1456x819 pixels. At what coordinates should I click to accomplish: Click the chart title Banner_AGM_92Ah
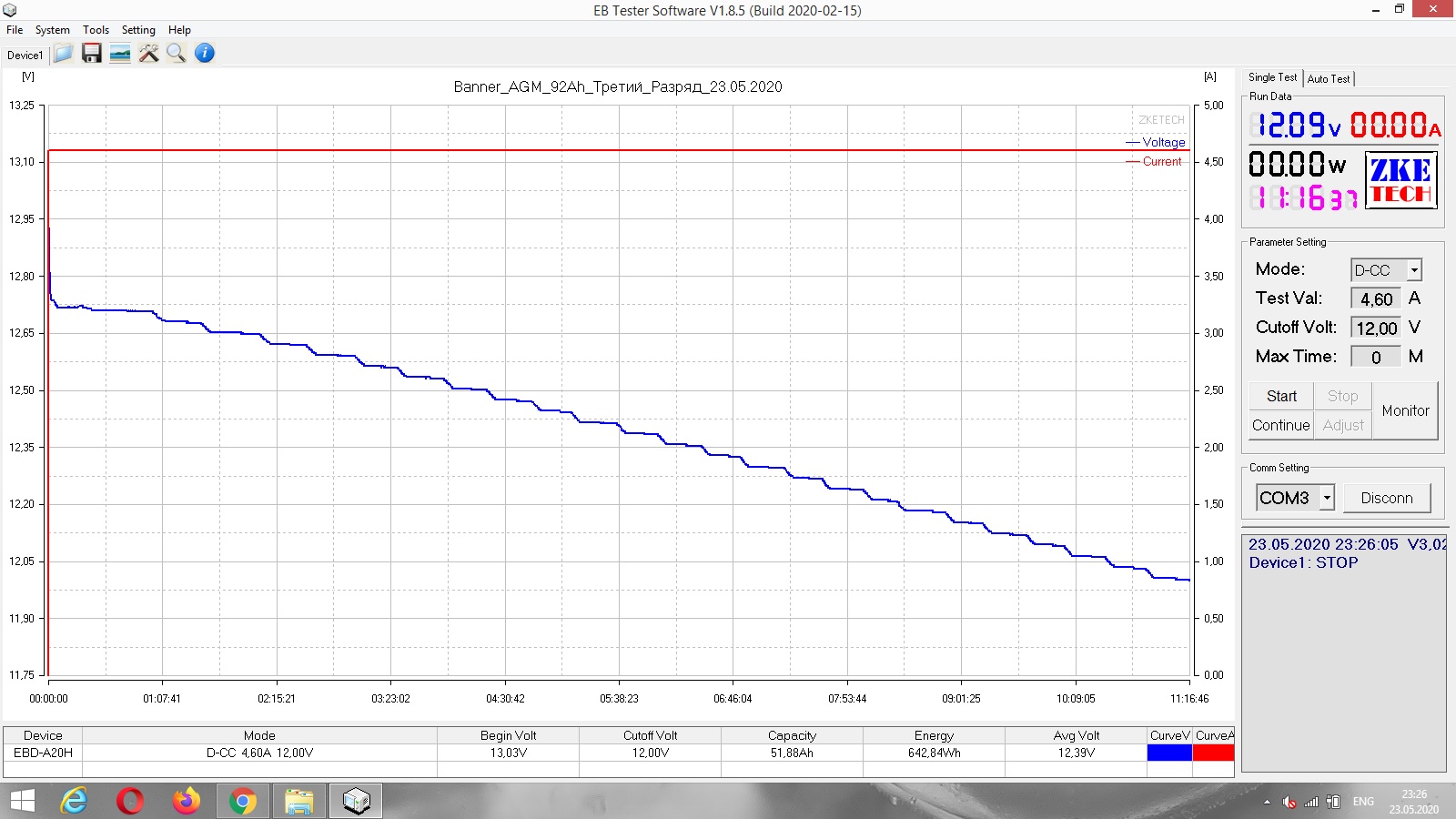point(618,86)
